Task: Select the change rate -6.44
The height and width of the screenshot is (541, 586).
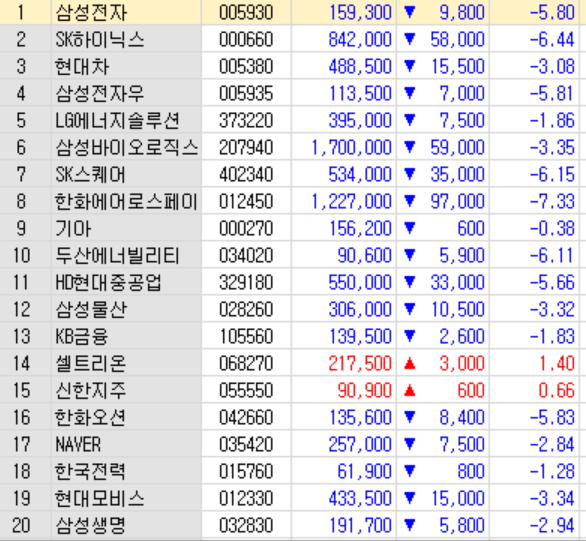Action: pos(552,39)
